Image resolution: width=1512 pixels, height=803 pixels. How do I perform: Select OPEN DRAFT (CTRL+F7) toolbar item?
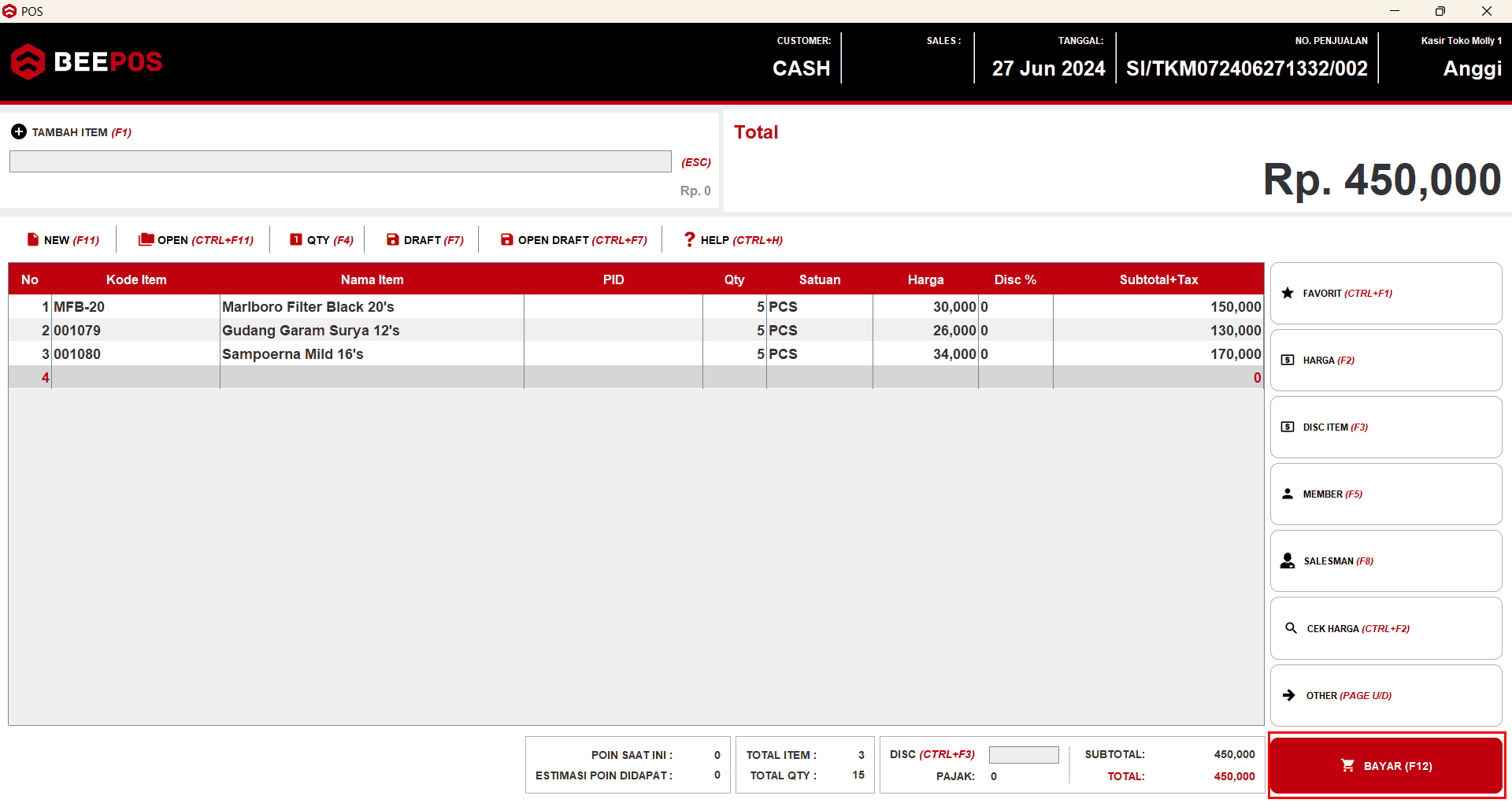(574, 239)
